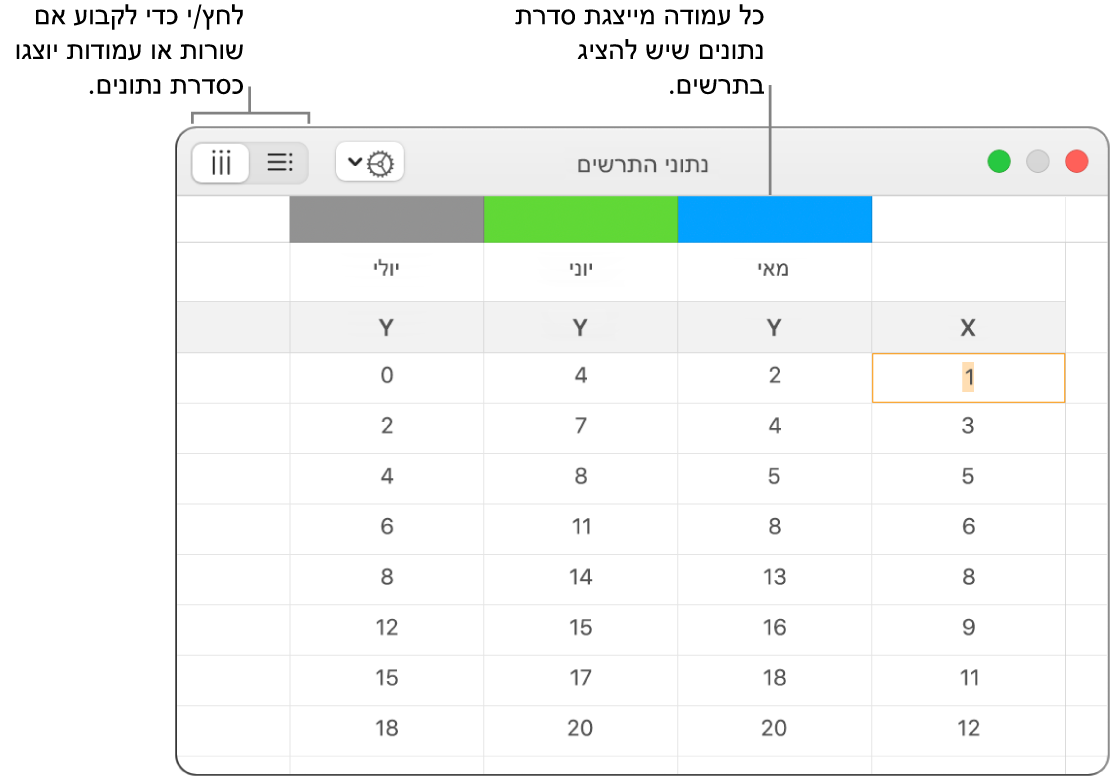Click the מאי column header cell
Image resolution: width=1111 pixels, height=777 pixels.
pos(774,271)
